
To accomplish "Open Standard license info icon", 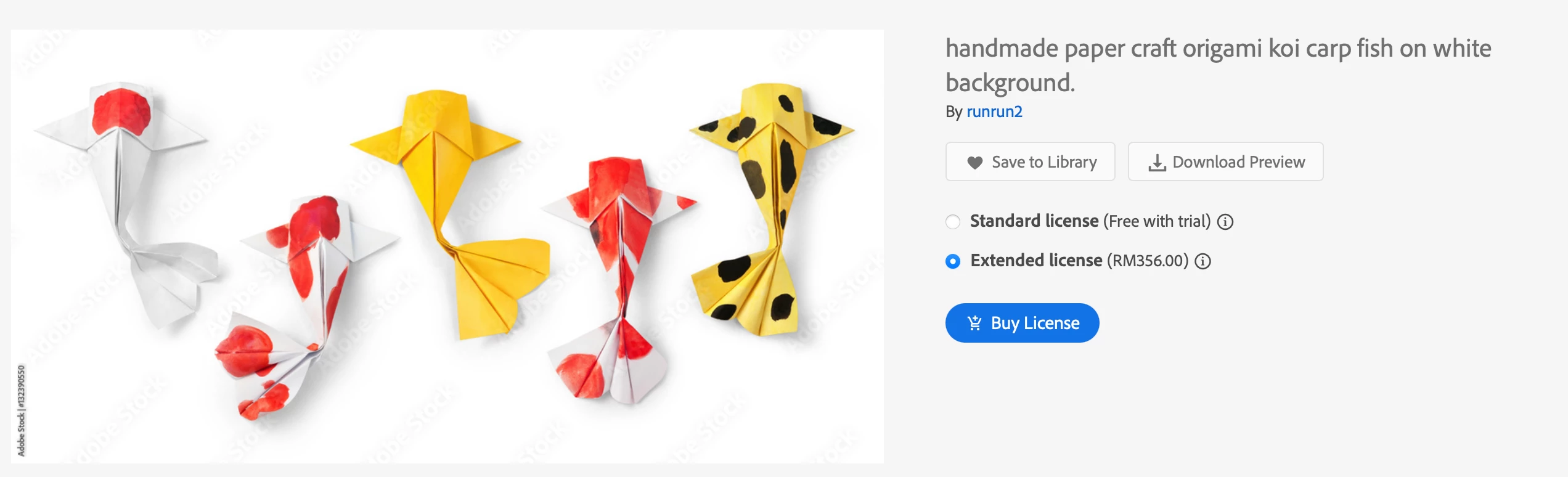I will (1225, 222).
